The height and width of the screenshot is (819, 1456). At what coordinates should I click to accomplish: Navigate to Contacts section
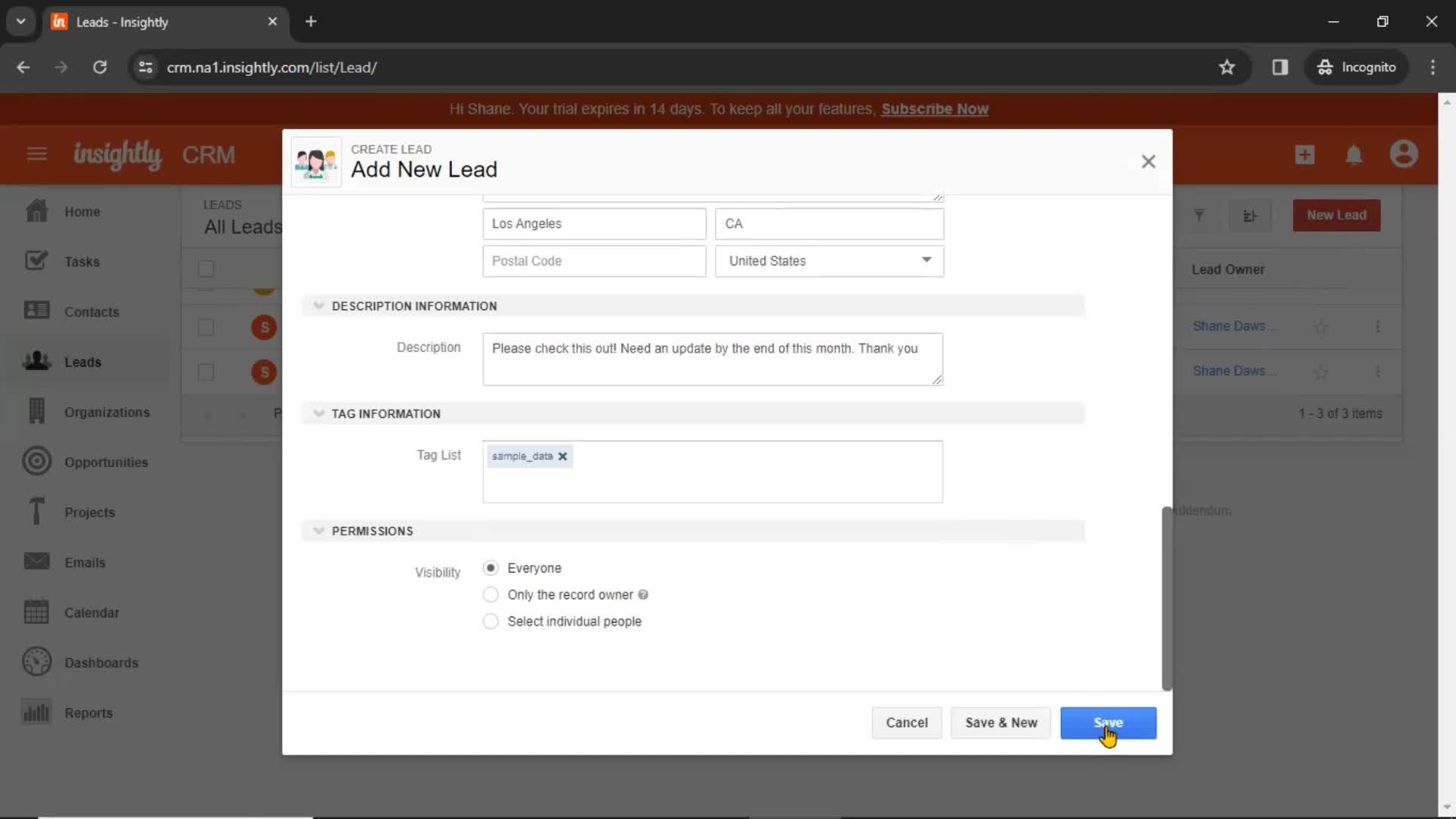(92, 312)
